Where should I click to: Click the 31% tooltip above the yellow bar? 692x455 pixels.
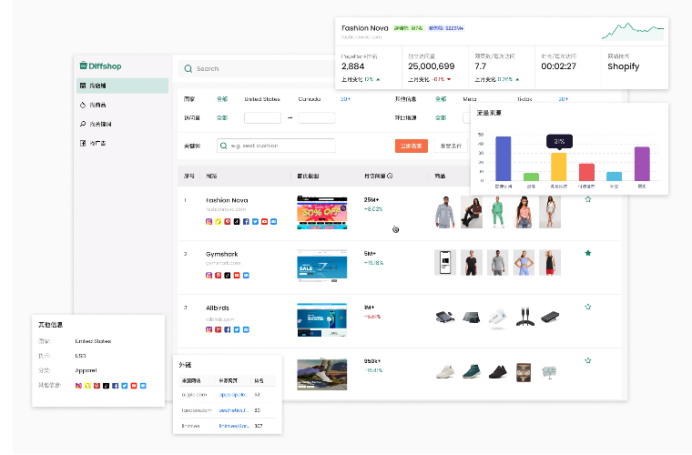point(559,141)
